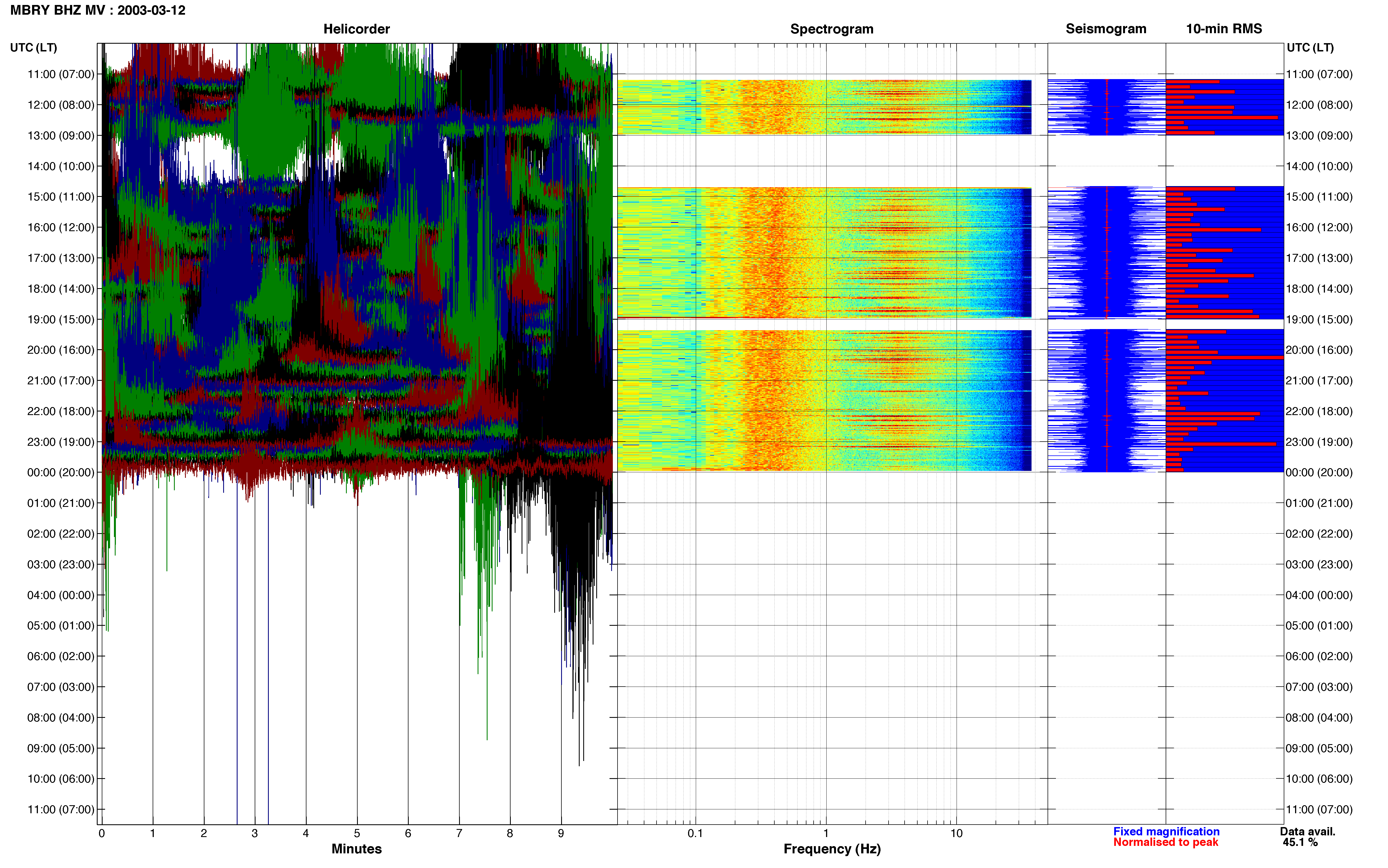Click the right '17:00 (13:00)' time label

click(x=1319, y=258)
